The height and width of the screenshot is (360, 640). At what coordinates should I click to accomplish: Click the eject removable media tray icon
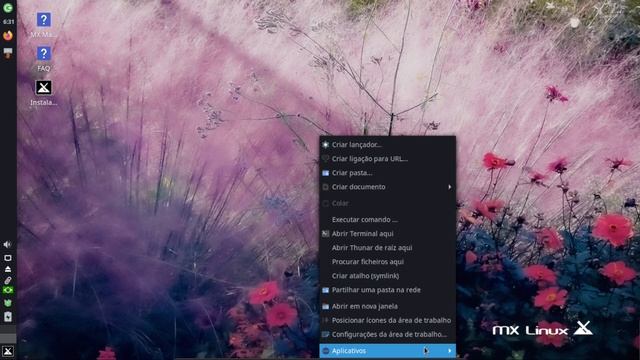coord(8,269)
